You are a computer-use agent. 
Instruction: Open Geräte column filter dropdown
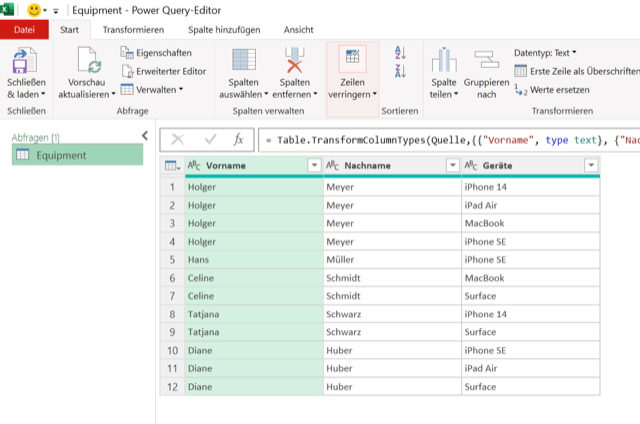[591, 165]
